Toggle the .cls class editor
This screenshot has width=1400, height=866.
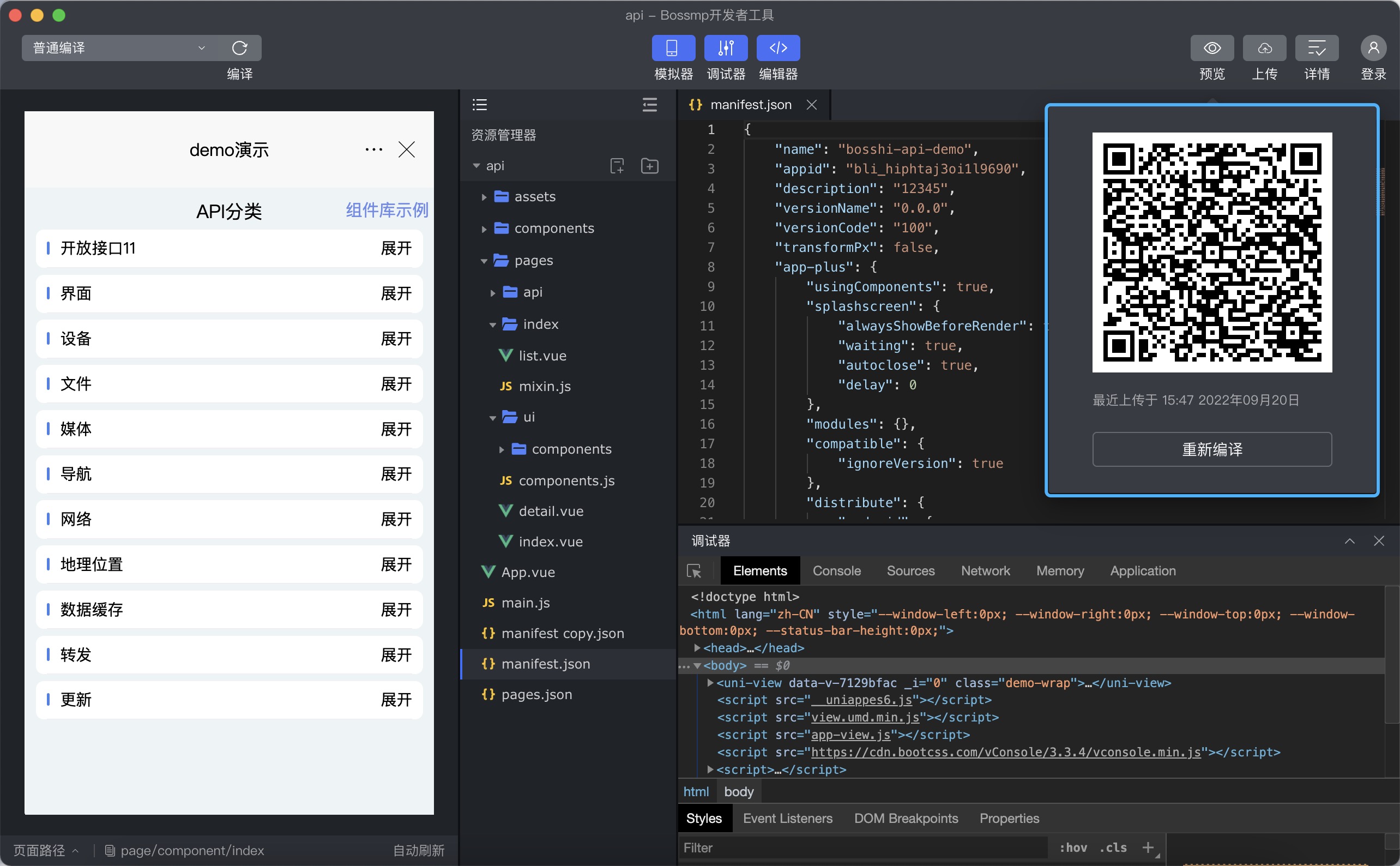[x=1113, y=847]
